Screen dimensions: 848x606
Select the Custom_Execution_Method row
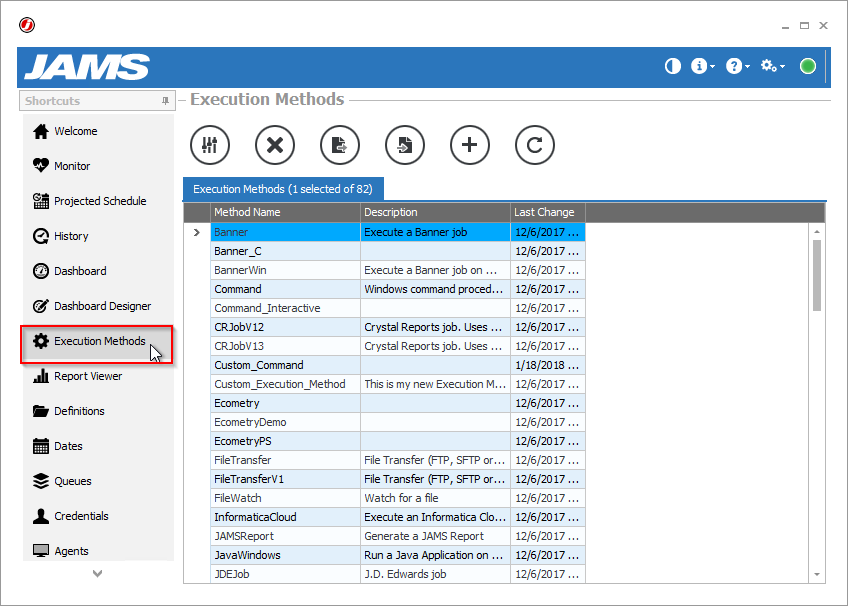(x=398, y=384)
